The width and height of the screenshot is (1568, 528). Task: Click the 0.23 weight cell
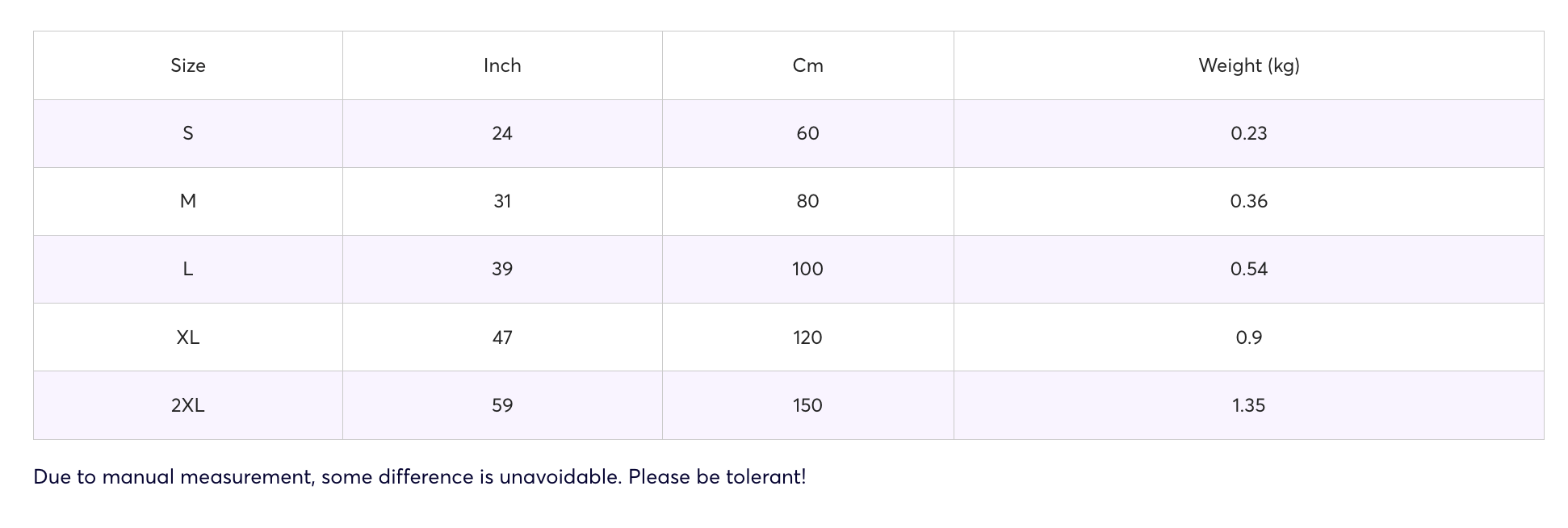click(1248, 133)
